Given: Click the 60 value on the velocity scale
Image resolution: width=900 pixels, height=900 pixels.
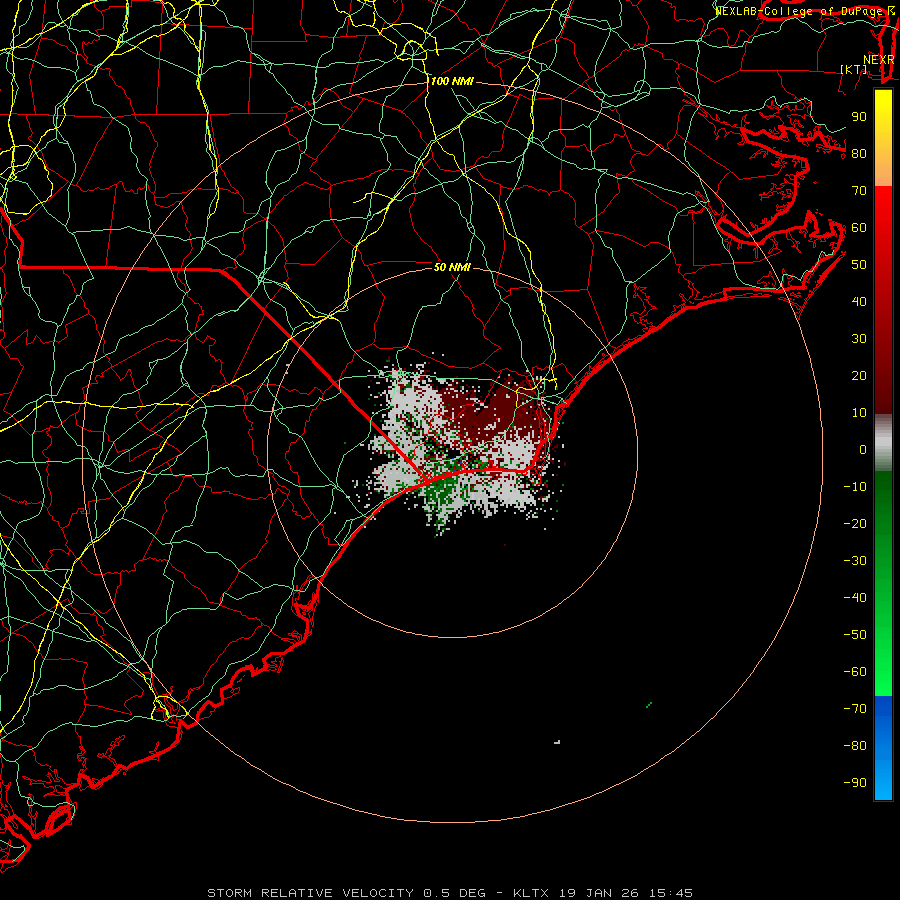Looking at the screenshot, I should (859, 227).
